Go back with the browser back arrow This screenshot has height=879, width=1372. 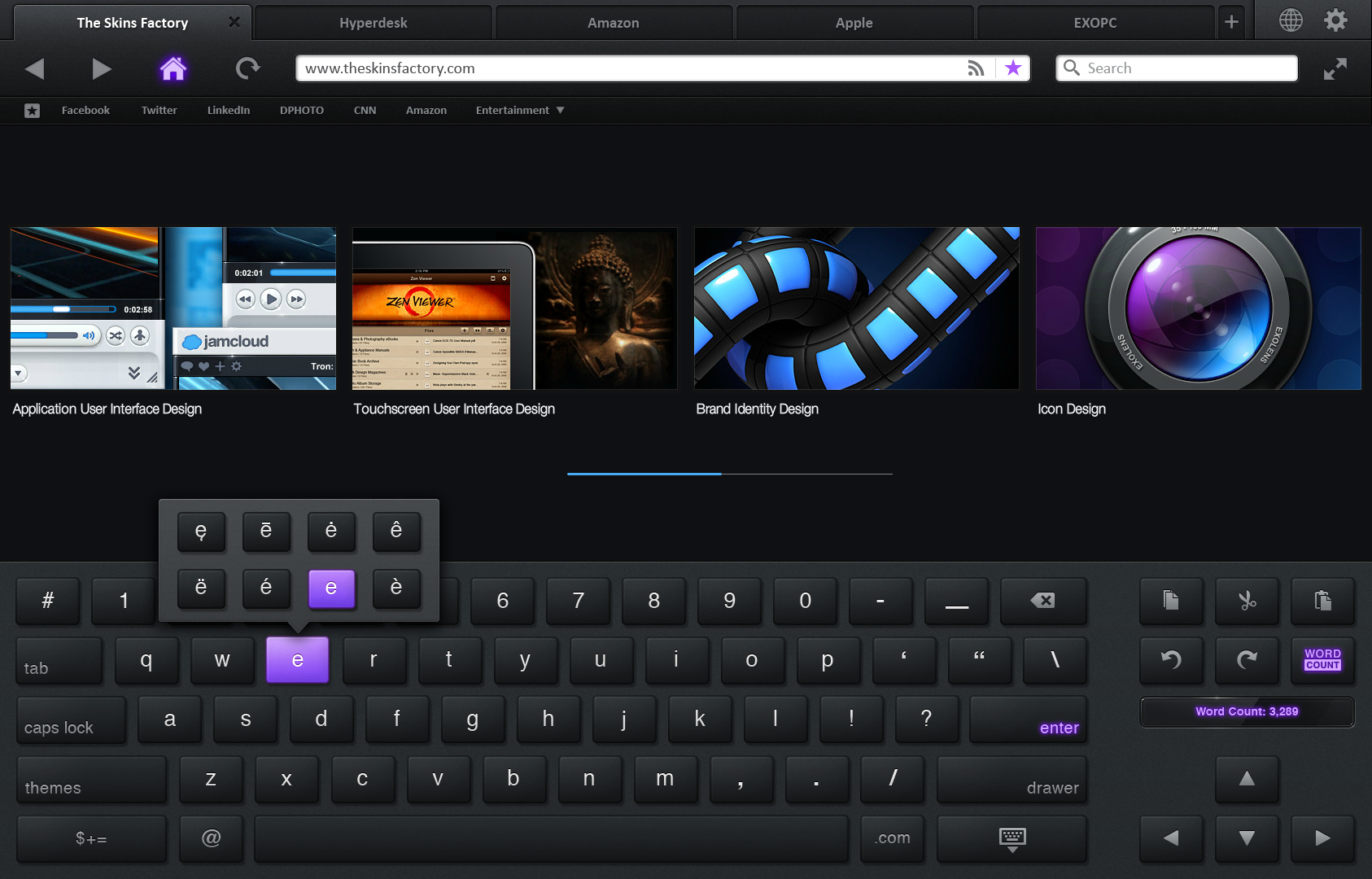(x=34, y=68)
